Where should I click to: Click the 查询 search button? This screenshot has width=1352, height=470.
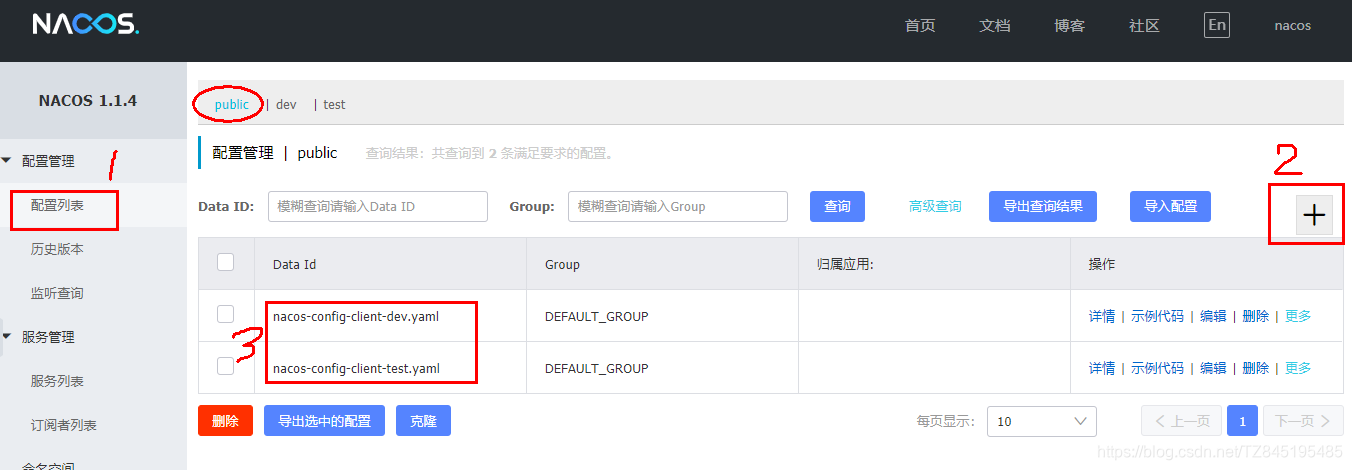[837, 206]
